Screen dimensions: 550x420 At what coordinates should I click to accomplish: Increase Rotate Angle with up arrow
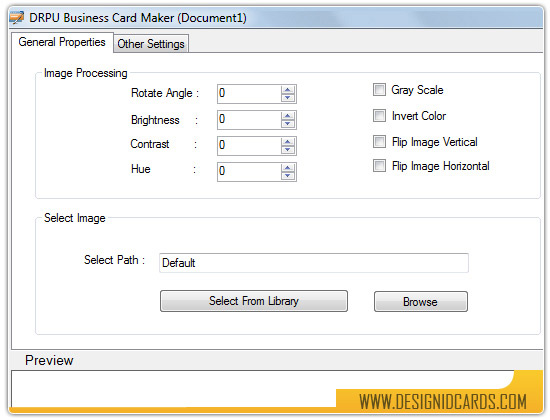pos(287,90)
